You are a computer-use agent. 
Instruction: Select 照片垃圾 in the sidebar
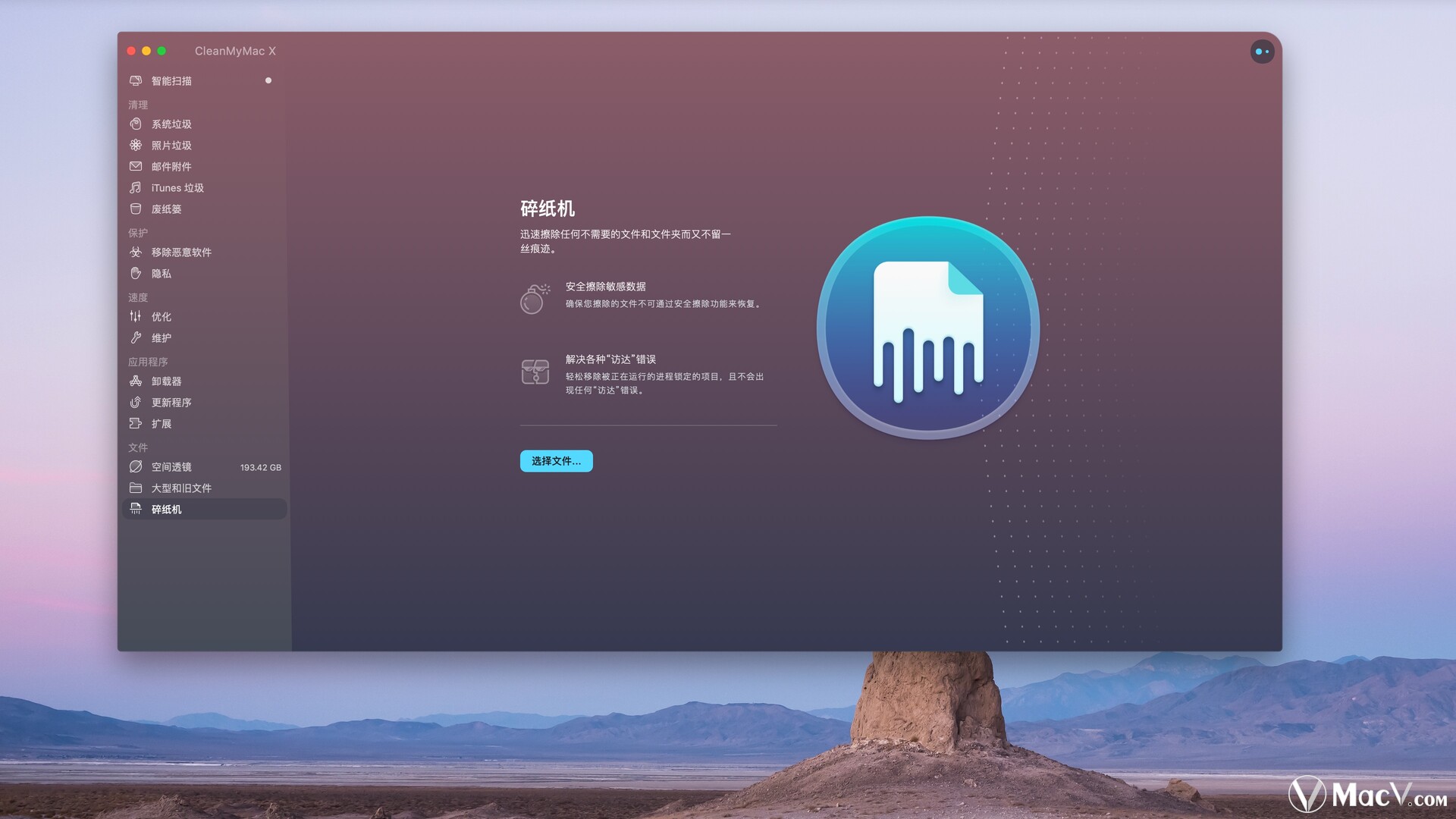(204, 145)
